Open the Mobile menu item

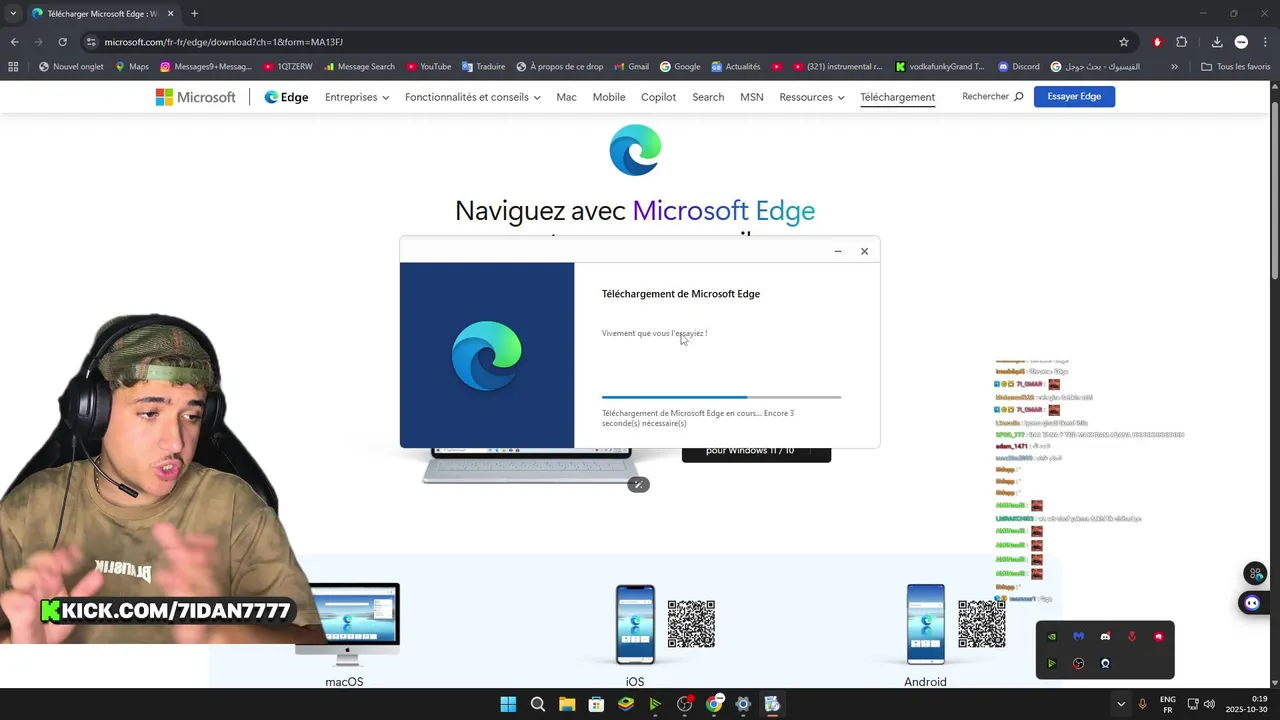(x=609, y=97)
